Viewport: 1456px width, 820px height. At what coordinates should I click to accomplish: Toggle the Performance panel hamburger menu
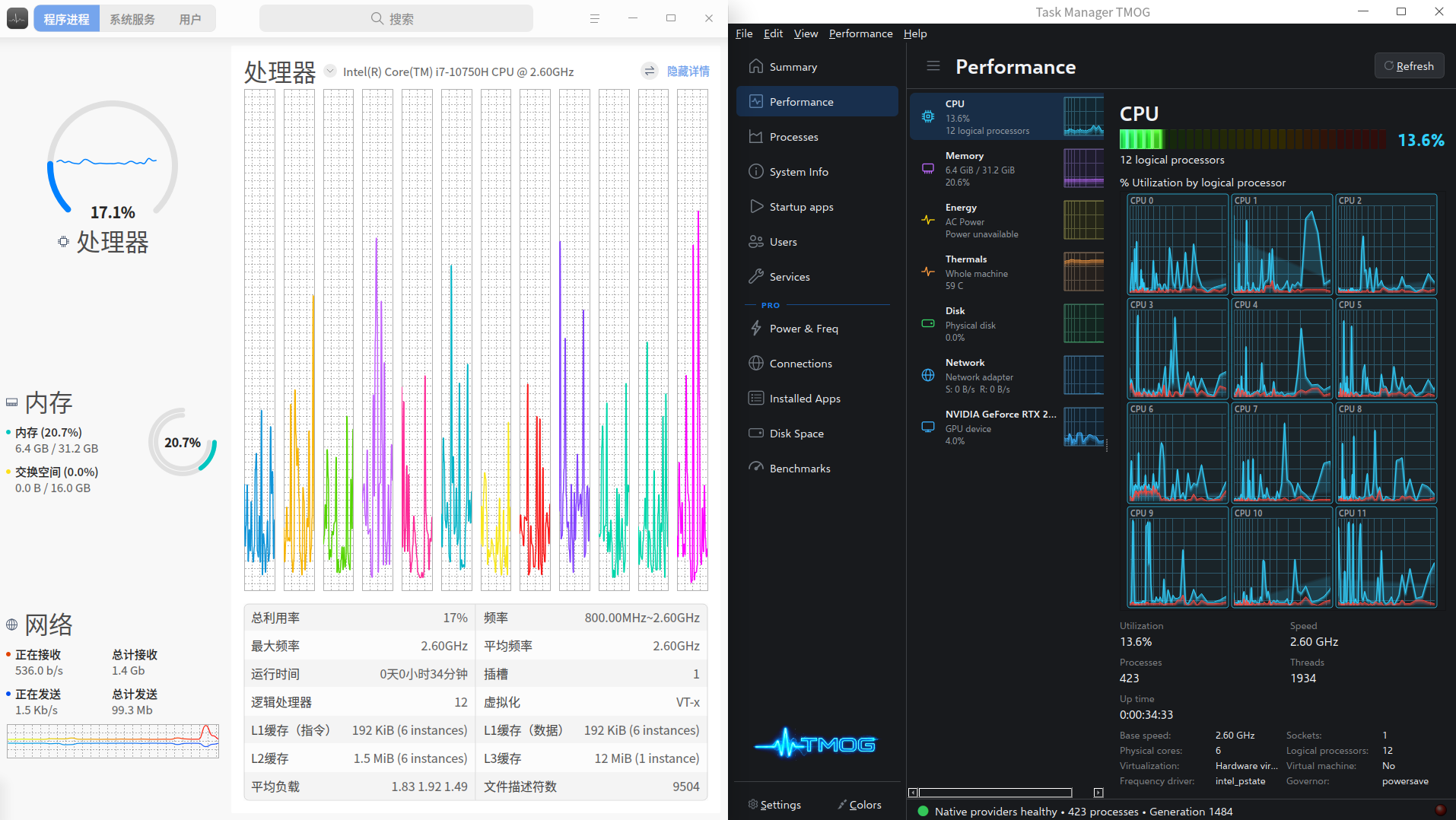[x=933, y=66]
